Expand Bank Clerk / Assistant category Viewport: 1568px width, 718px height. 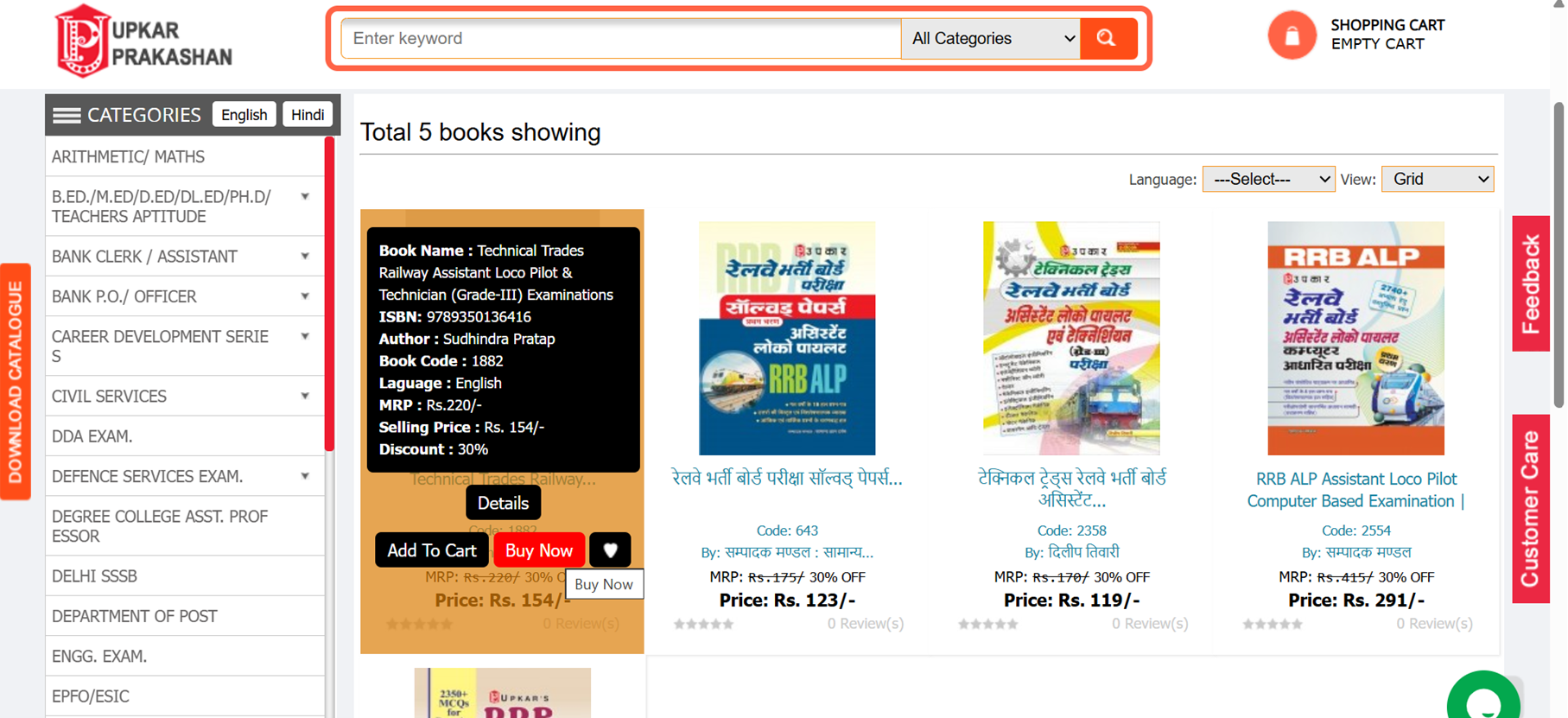(305, 257)
